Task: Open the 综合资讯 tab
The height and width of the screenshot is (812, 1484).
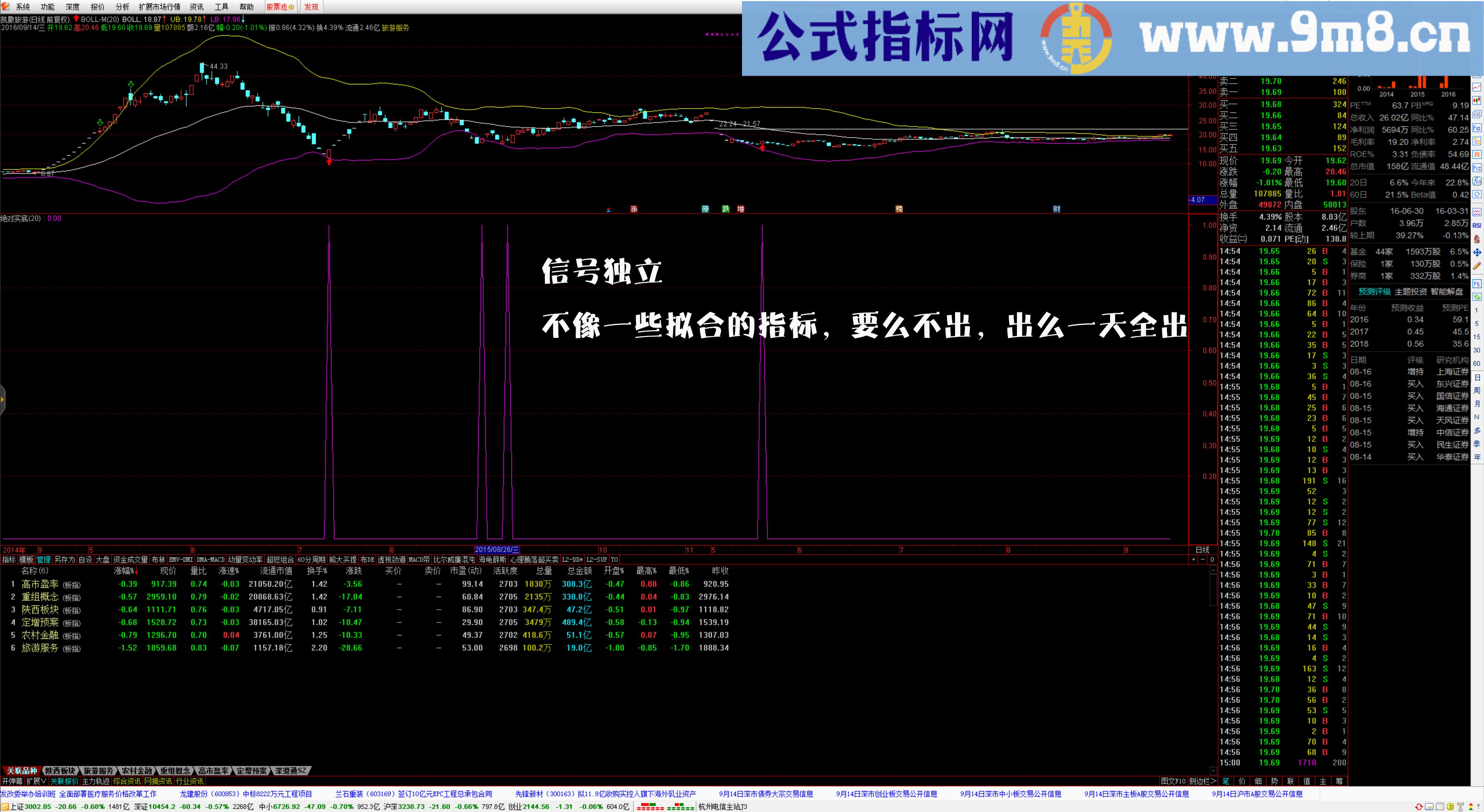Action: pos(127,781)
